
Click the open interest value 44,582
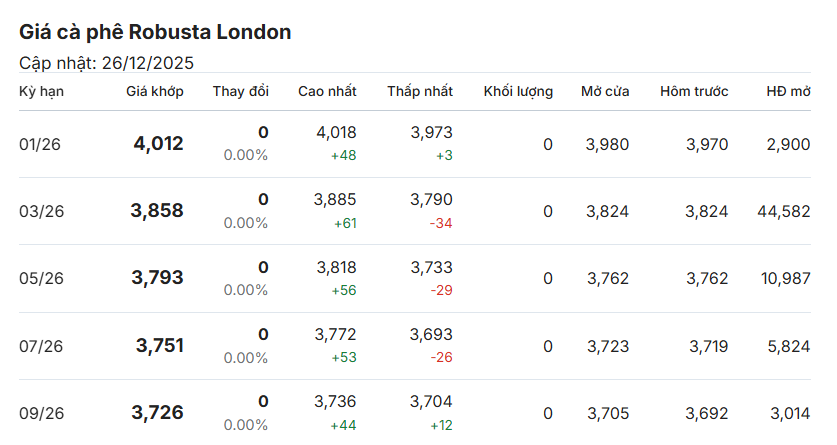pos(783,211)
